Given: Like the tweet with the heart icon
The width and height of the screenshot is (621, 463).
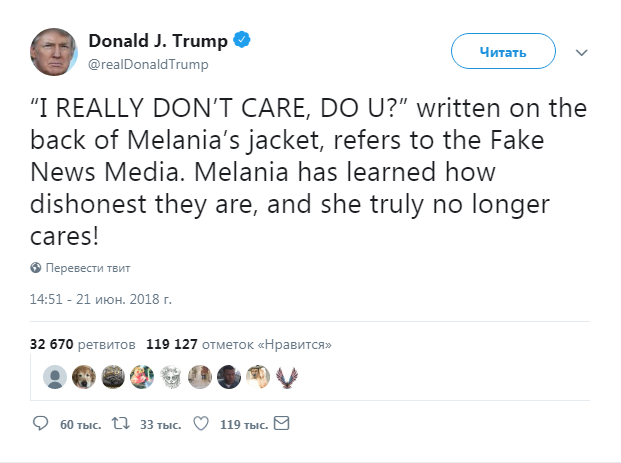Looking at the screenshot, I should pos(200,424).
